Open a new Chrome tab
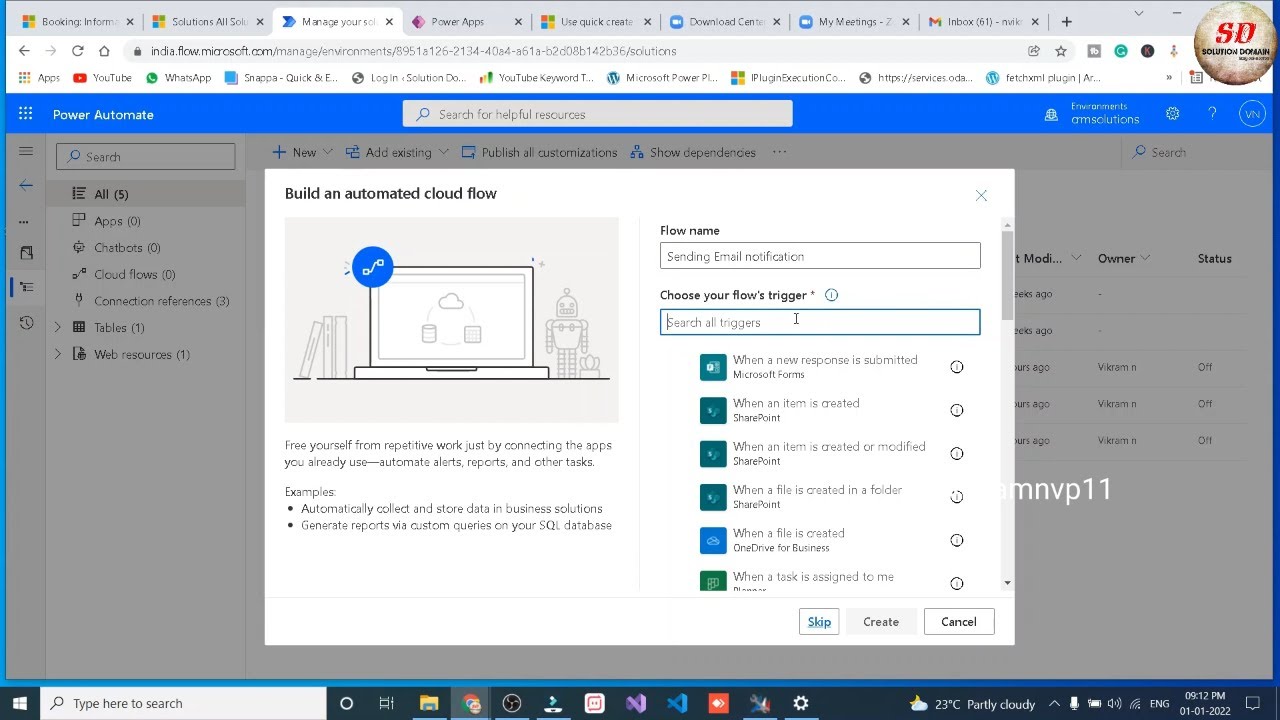Image resolution: width=1280 pixels, height=720 pixels. coord(1067,21)
